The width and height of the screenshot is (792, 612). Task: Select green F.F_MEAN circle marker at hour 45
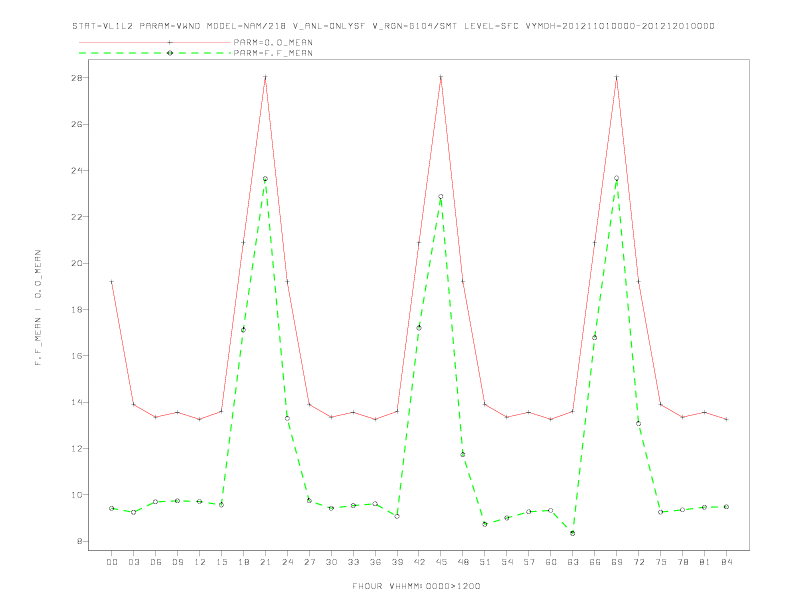point(441,196)
